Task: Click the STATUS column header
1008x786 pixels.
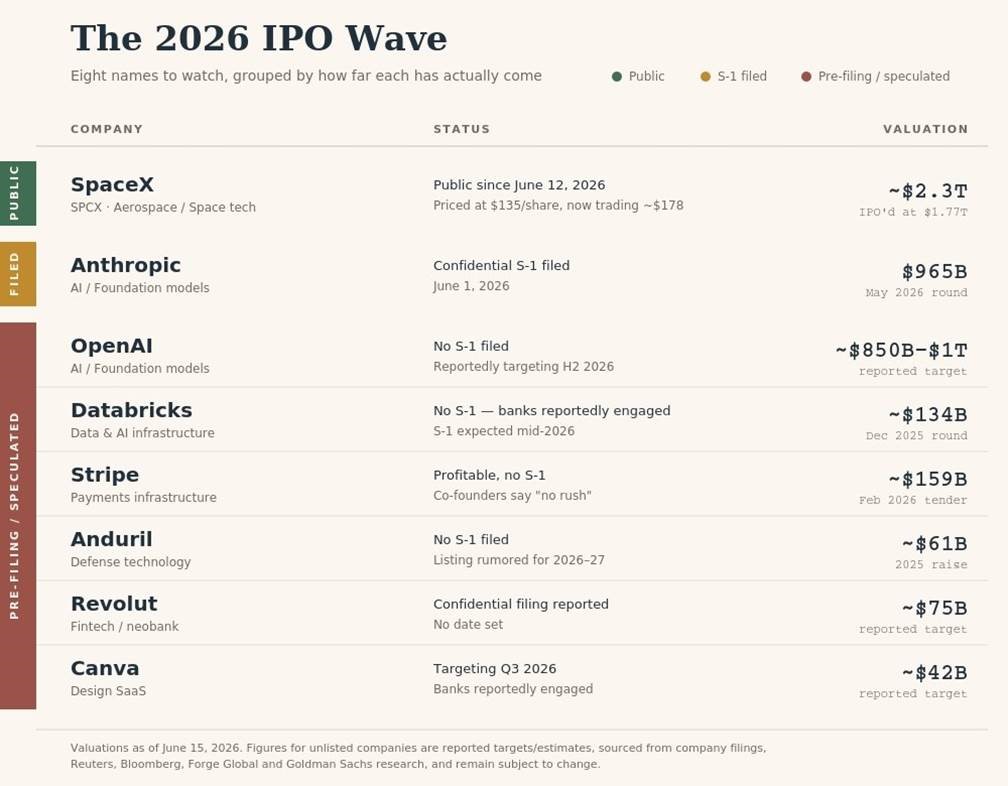Action: pos(462,129)
